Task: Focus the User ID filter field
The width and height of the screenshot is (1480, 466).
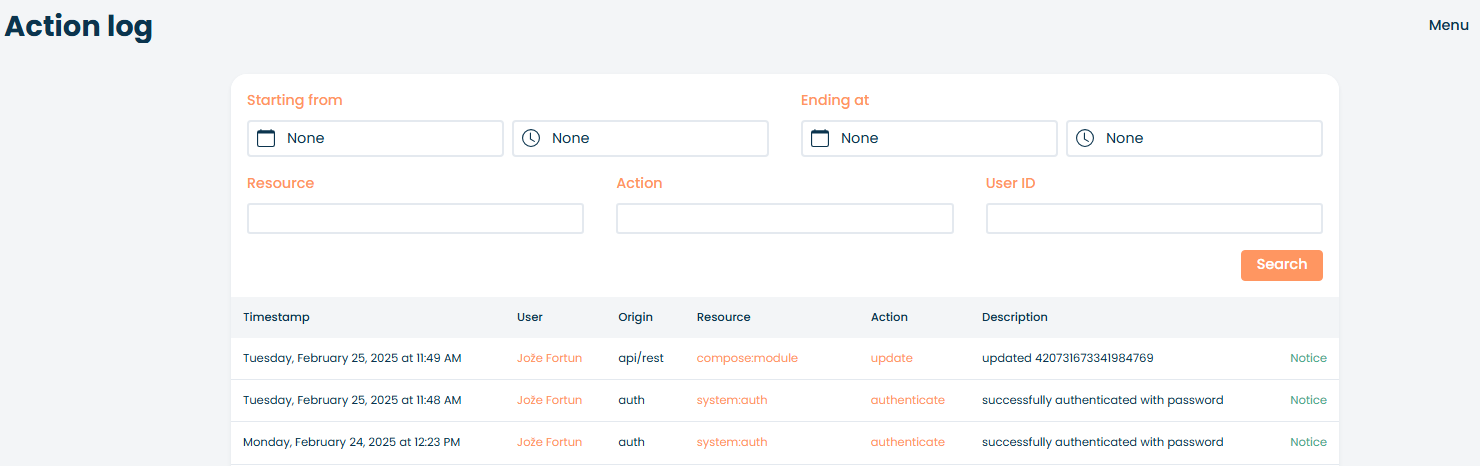Action: coord(1154,219)
